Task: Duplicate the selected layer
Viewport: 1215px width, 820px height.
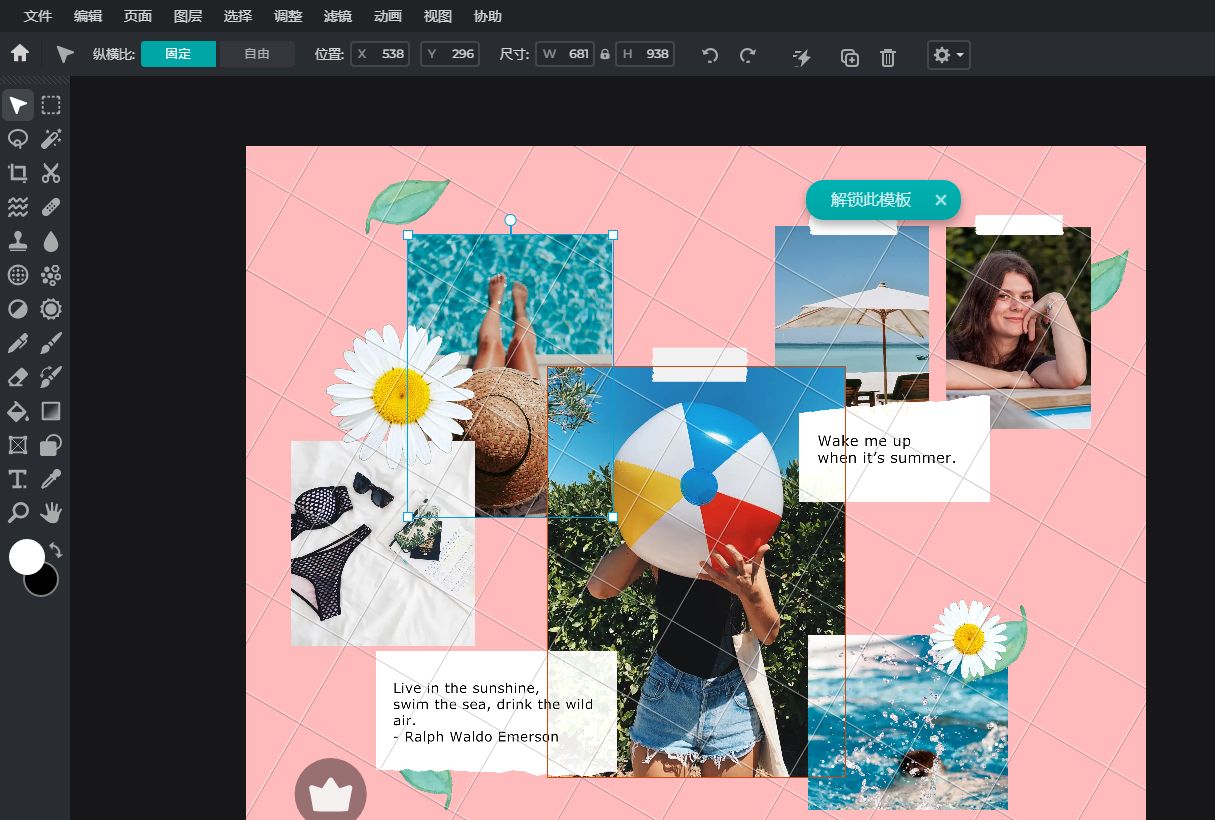Action: pyautogui.click(x=849, y=56)
